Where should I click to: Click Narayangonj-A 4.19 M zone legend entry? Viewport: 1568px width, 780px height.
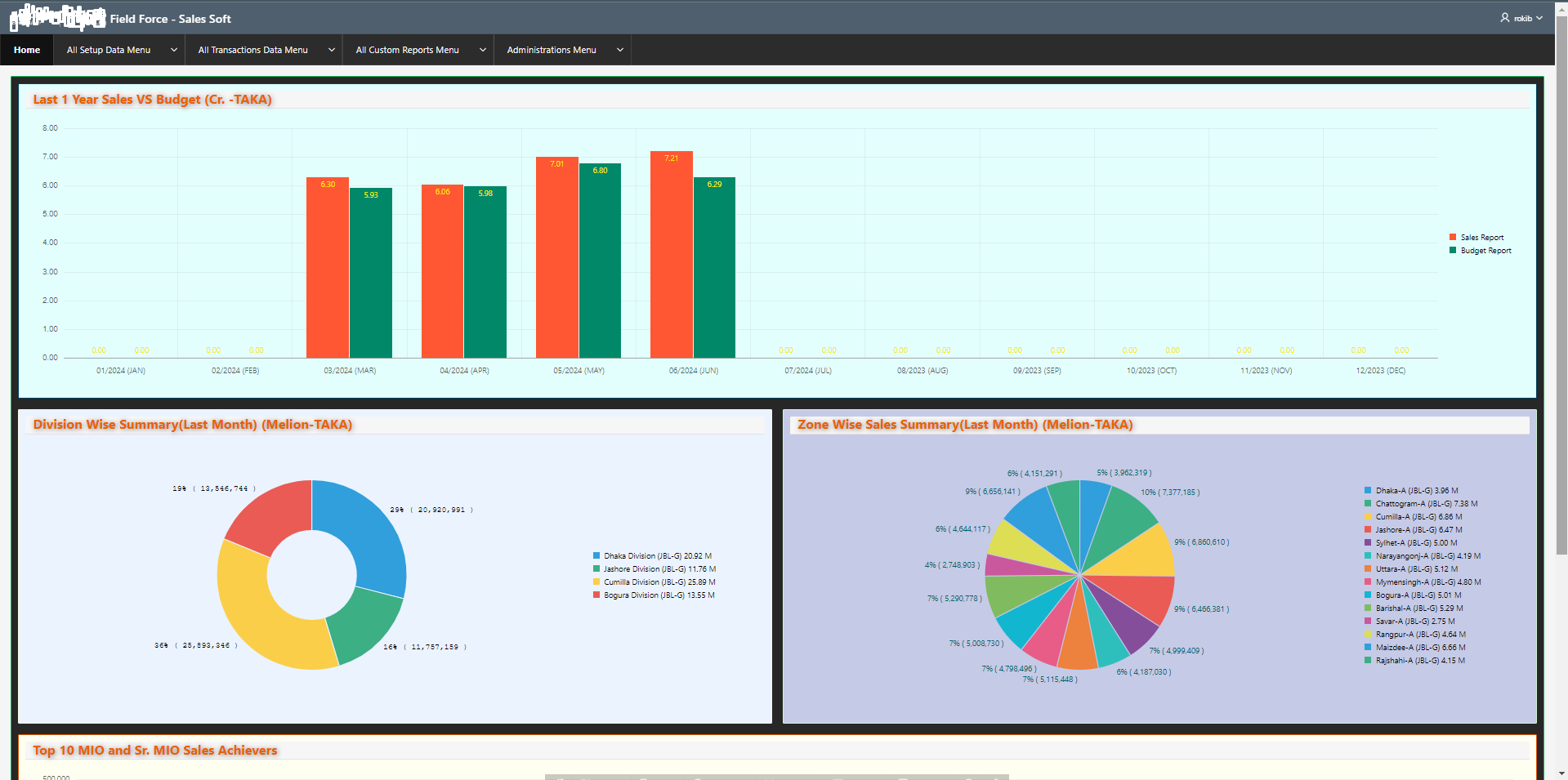point(1423,556)
